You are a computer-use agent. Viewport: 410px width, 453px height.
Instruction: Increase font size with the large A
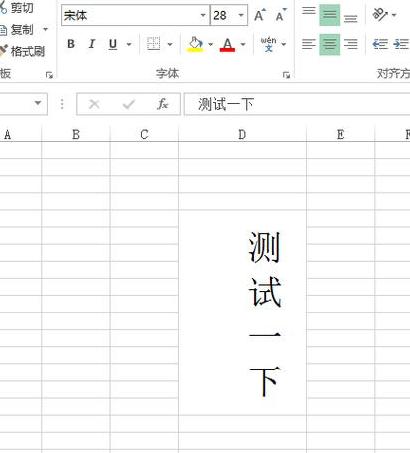260,15
